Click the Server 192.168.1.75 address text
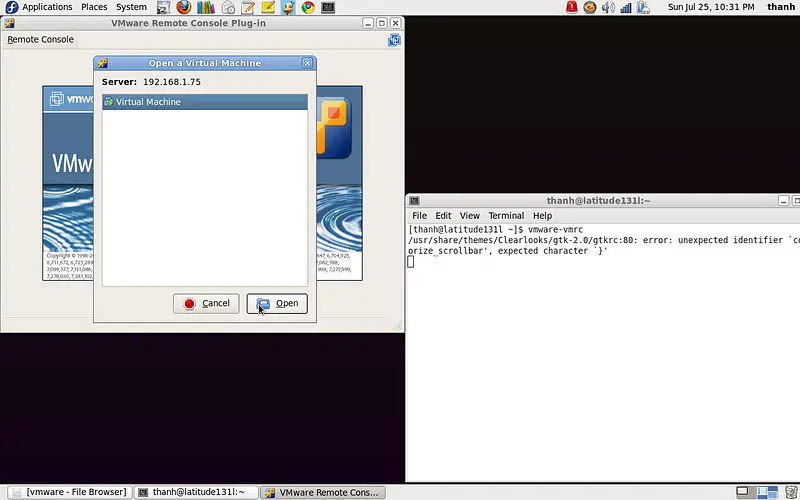 (x=172, y=82)
